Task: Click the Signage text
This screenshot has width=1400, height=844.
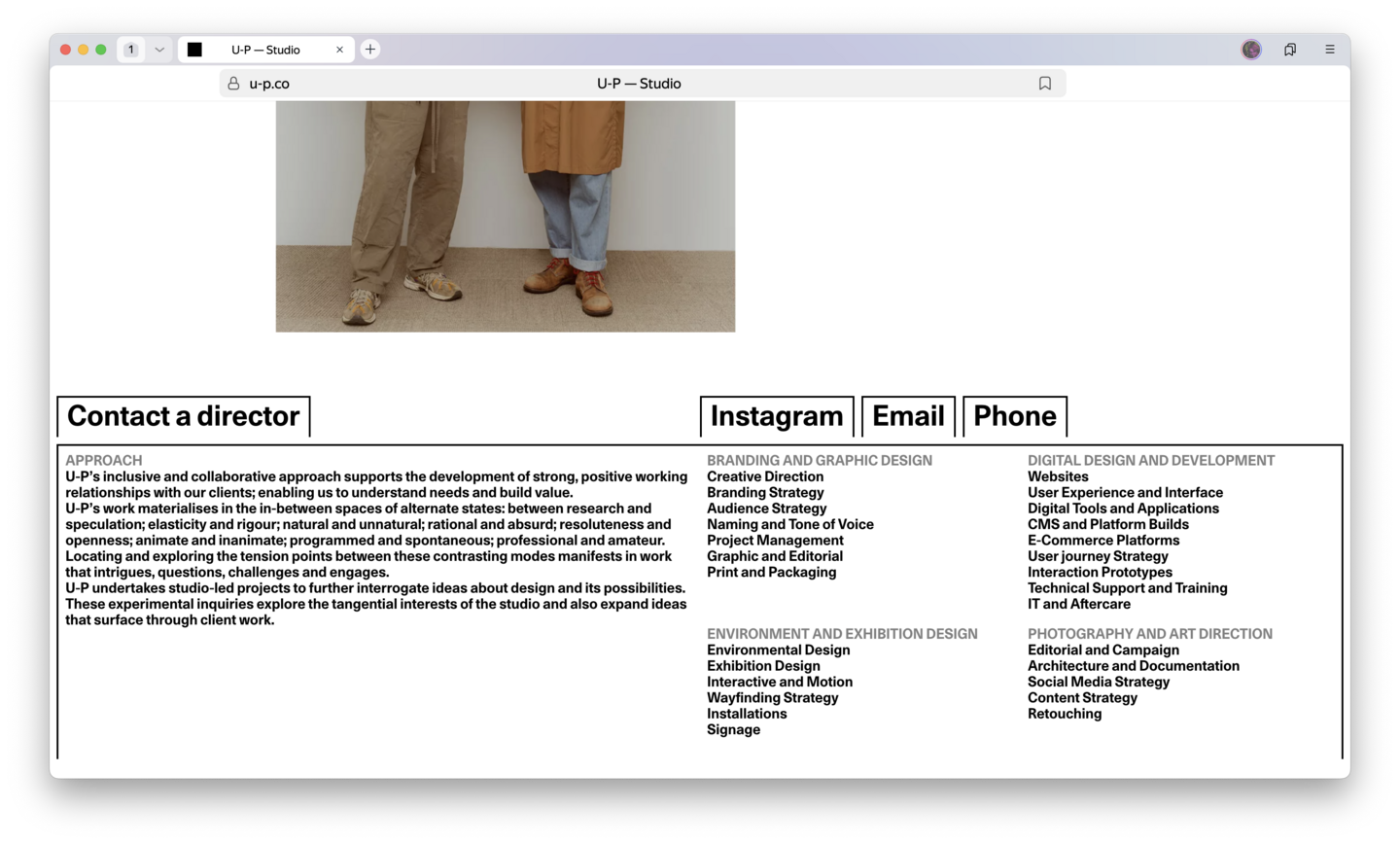Action: (x=734, y=730)
